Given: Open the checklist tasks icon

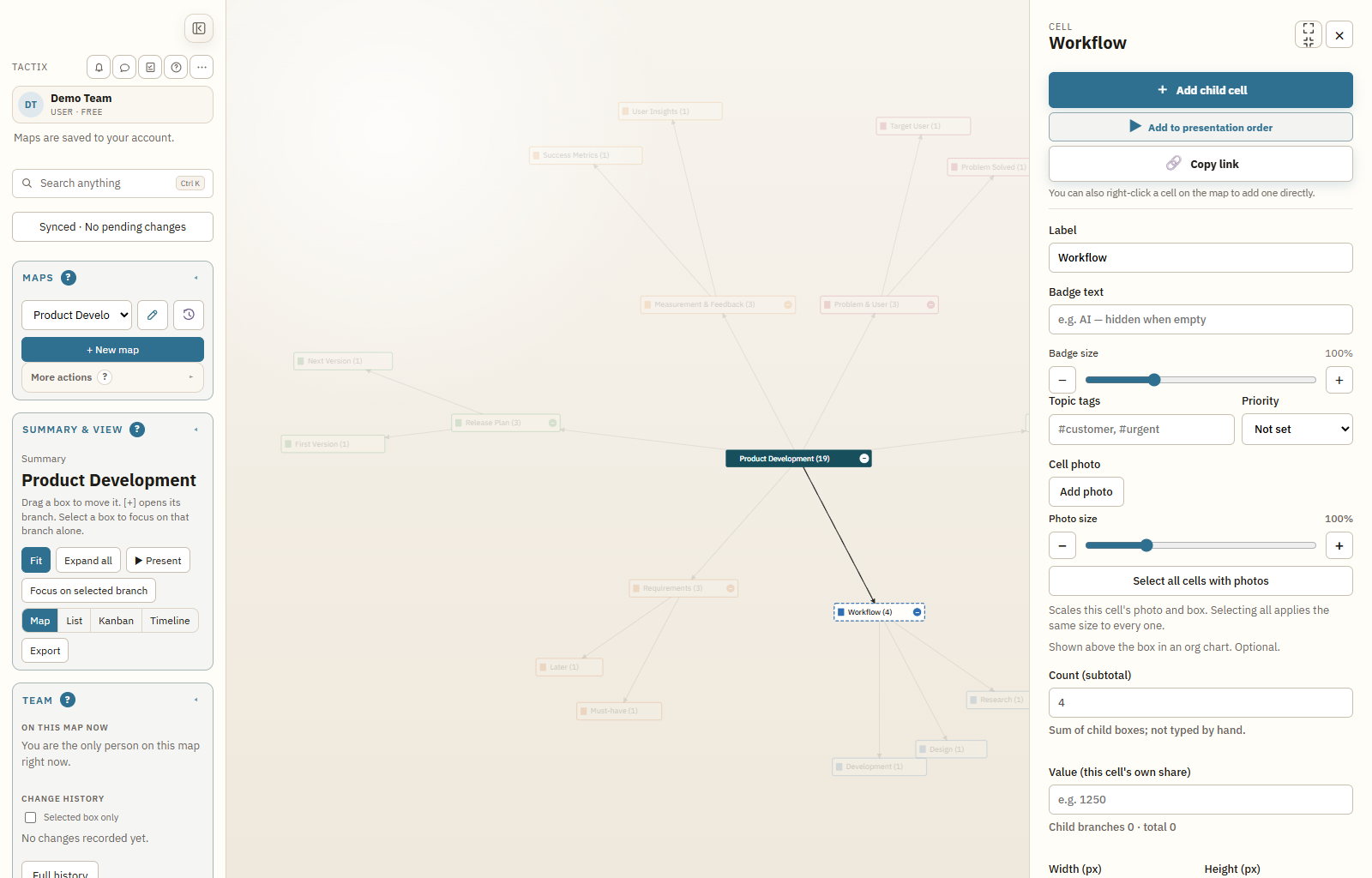Looking at the screenshot, I should point(150,67).
